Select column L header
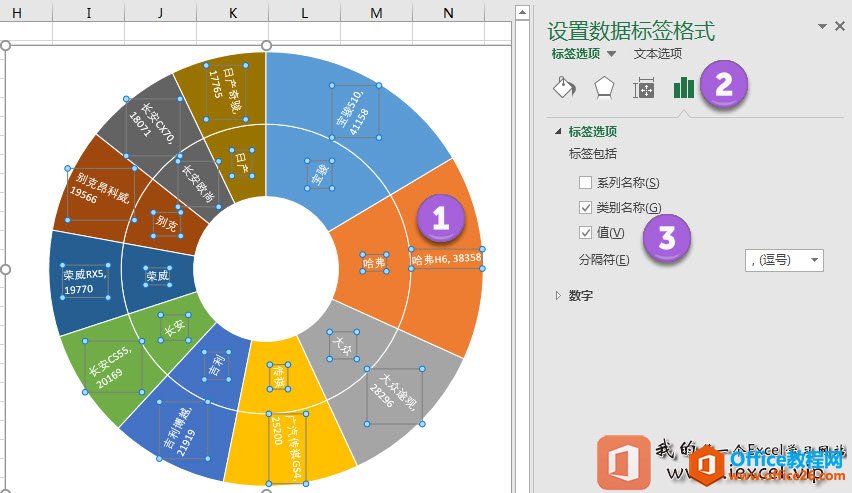This screenshot has width=852, height=493. (x=304, y=13)
